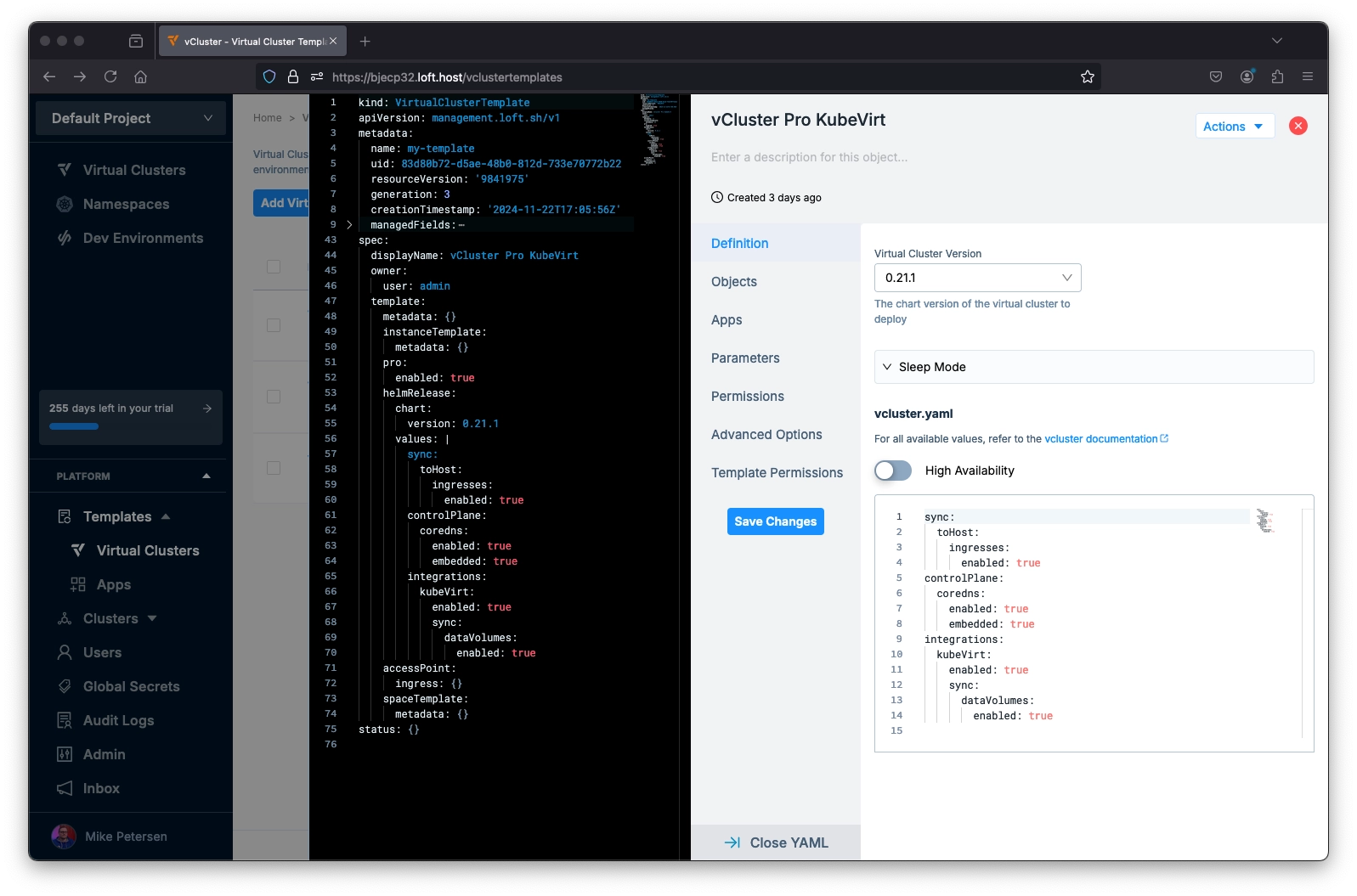Tick the header row checkbox in table
The width and height of the screenshot is (1357, 896).
click(x=274, y=267)
